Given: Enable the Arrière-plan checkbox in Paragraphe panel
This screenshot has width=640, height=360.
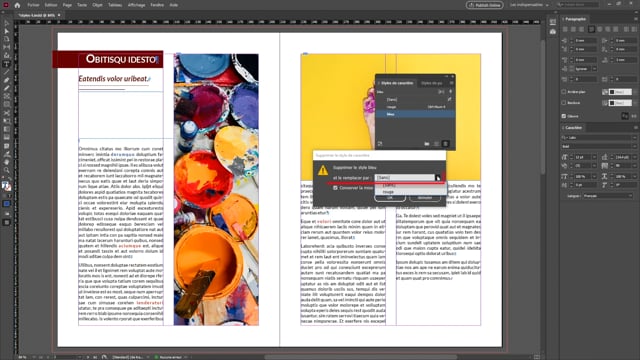Looking at the screenshot, I should click(x=564, y=92).
